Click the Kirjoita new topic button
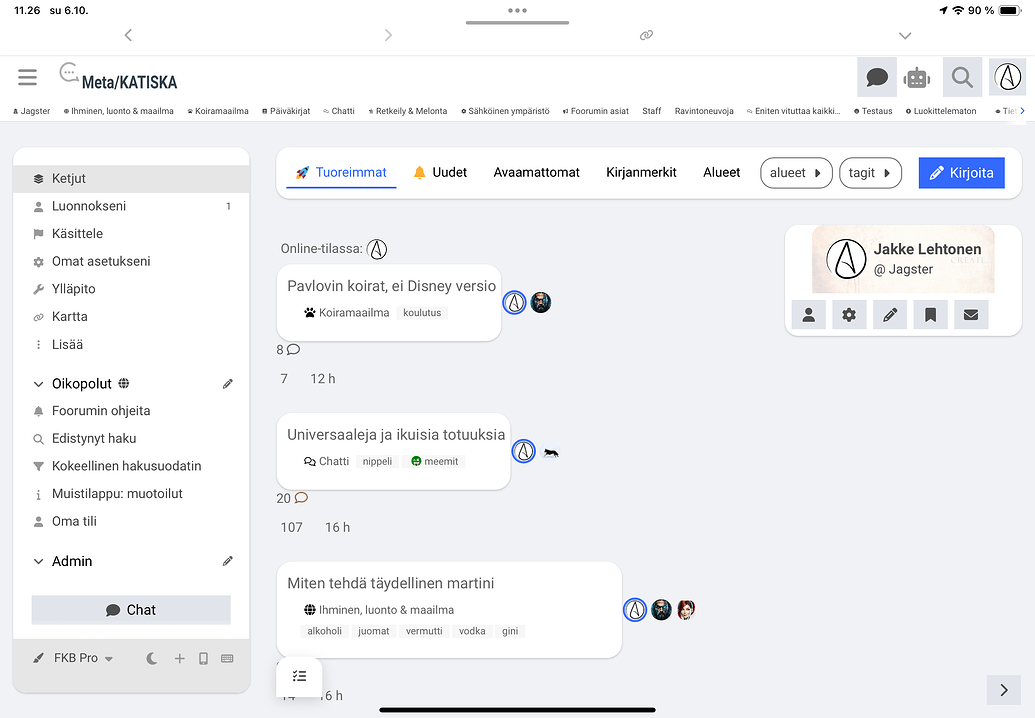 point(961,173)
